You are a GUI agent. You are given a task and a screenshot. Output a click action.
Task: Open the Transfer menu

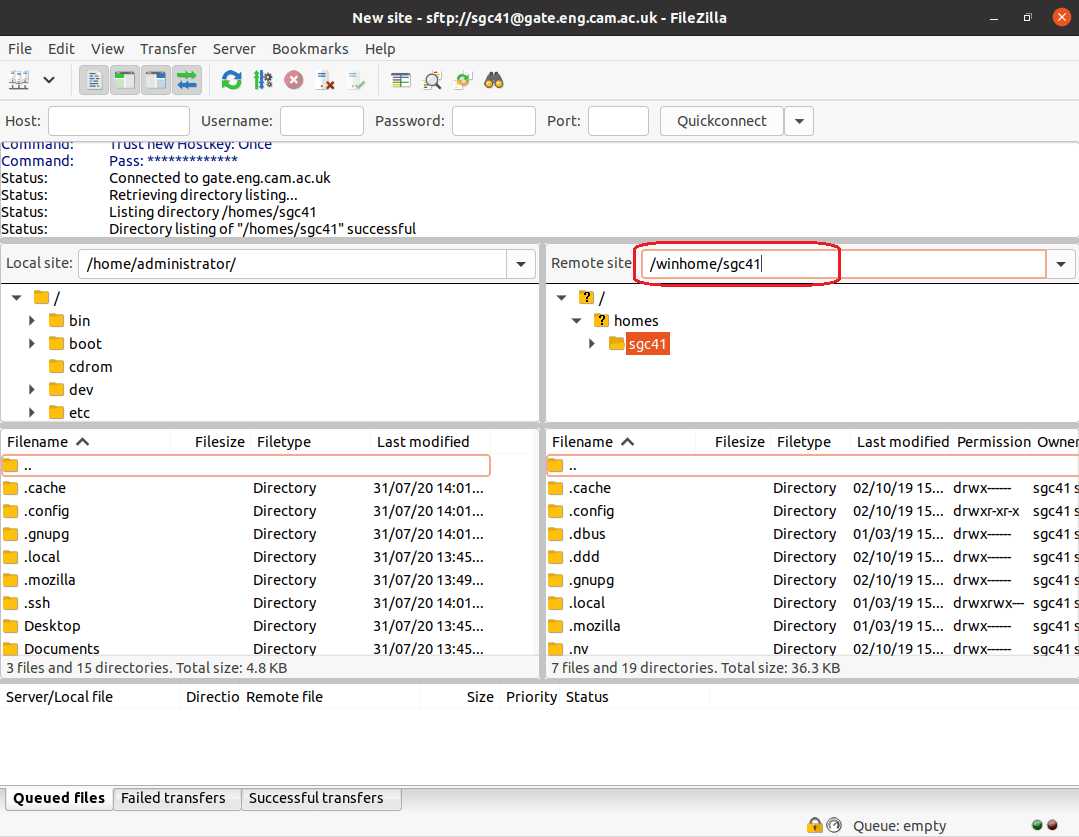click(168, 48)
